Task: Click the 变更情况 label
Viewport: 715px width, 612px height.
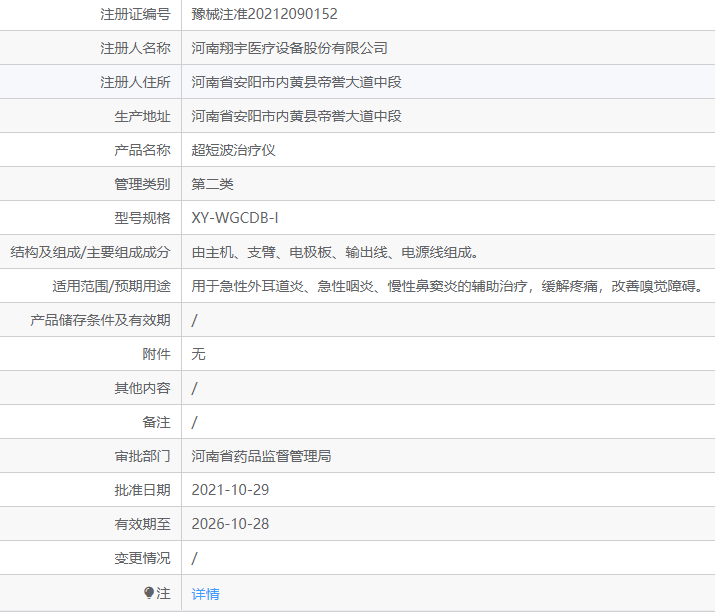Action: coord(142,558)
